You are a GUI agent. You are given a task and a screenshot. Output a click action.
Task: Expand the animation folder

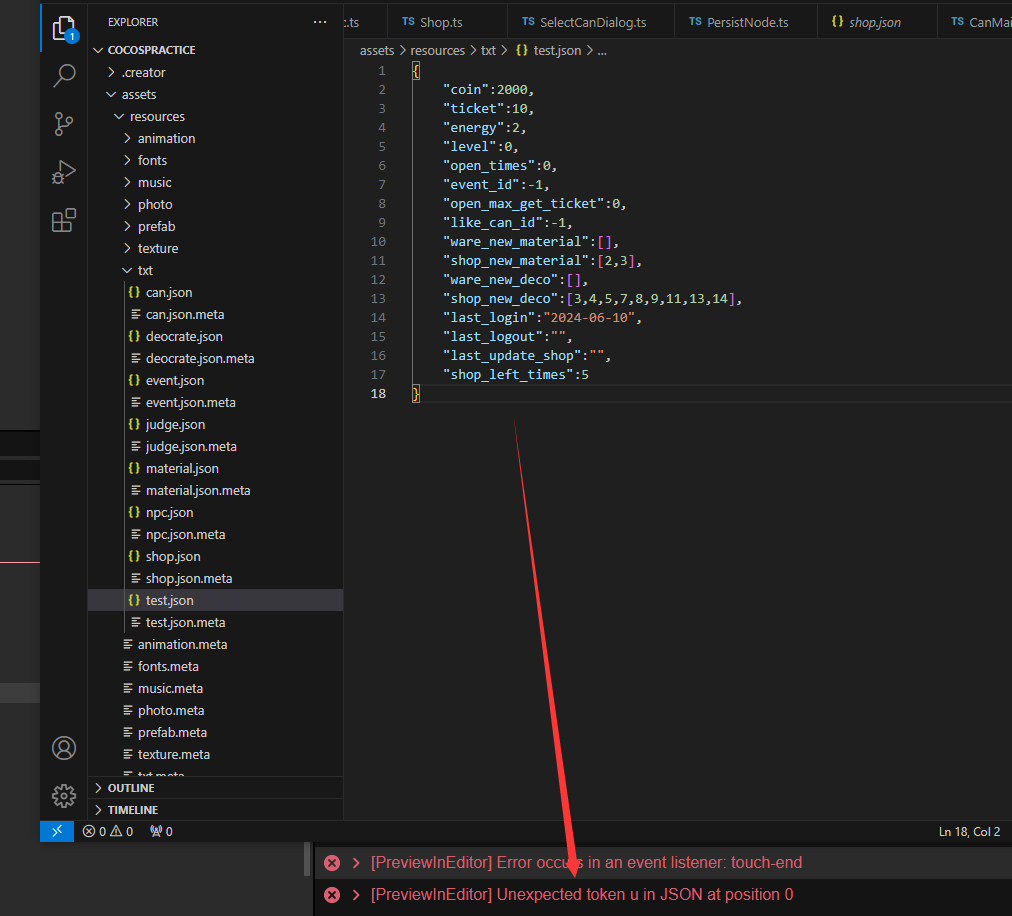pos(127,138)
